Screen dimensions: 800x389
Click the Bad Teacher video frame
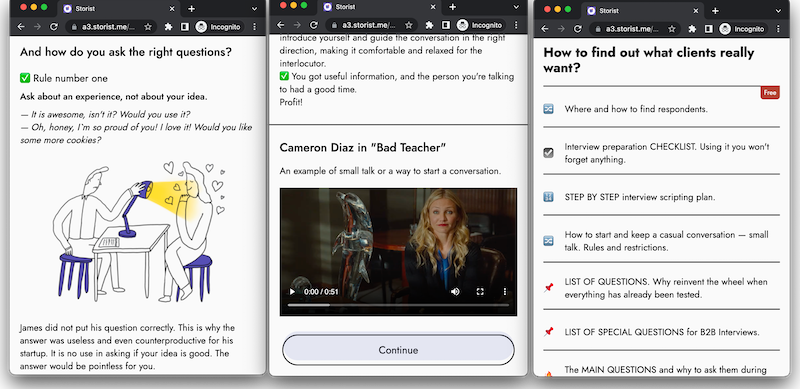tap(398, 252)
